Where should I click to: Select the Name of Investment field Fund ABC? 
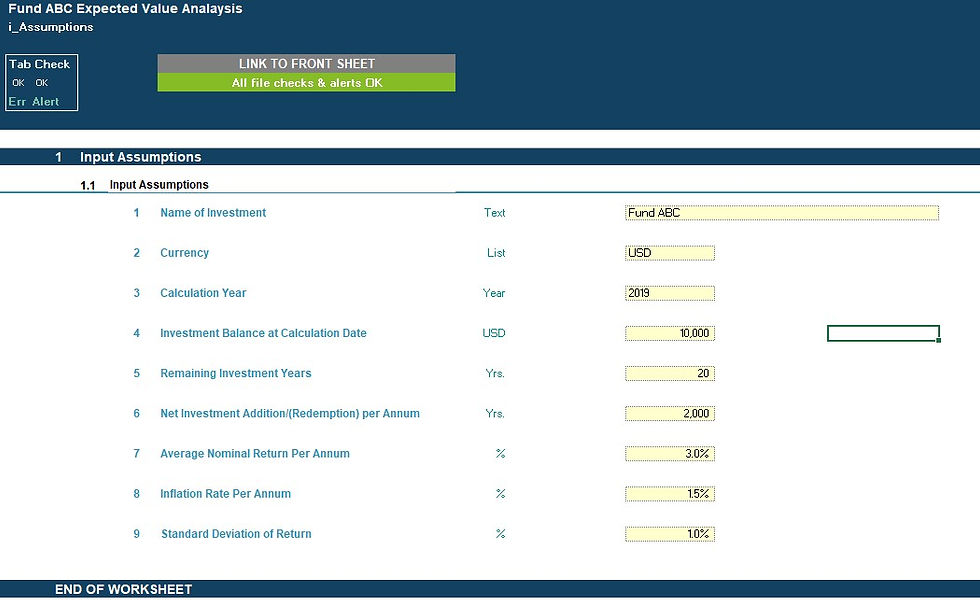click(x=781, y=213)
